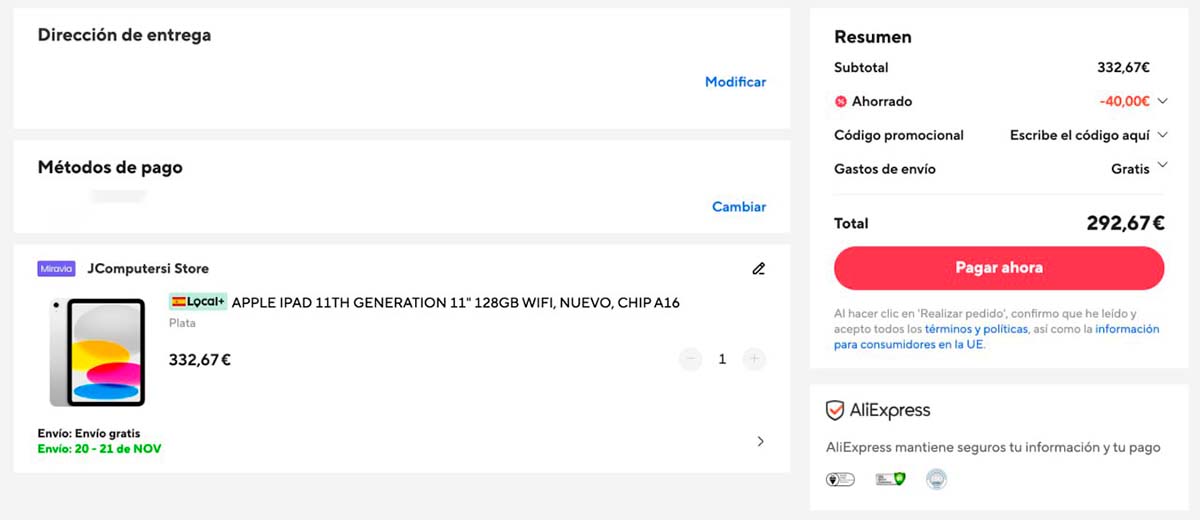Click the AliExpress shield logo
This screenshot has width=1200, height=520.
[835, 411]
